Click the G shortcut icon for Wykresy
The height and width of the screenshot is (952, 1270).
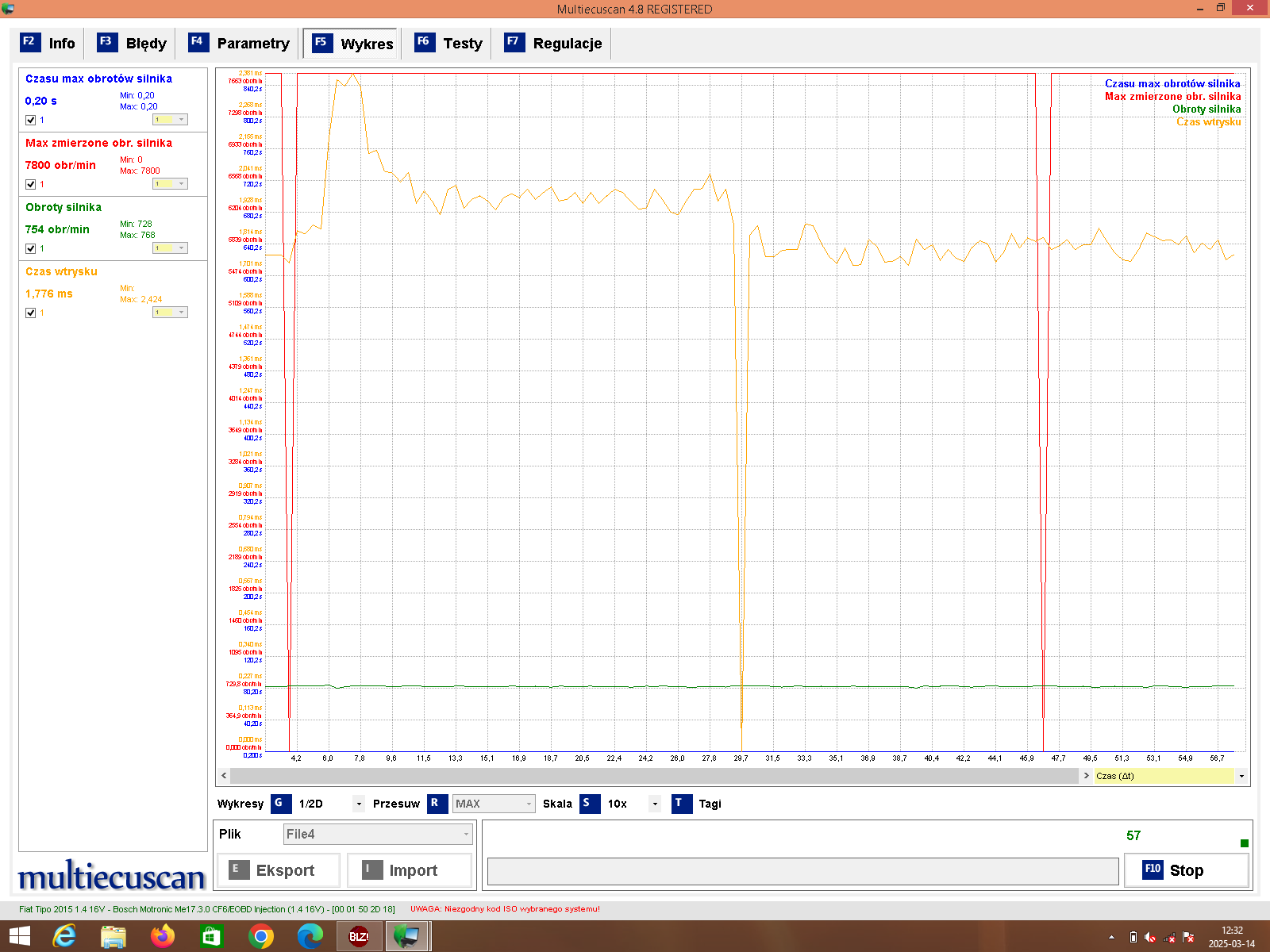(280, 804)
